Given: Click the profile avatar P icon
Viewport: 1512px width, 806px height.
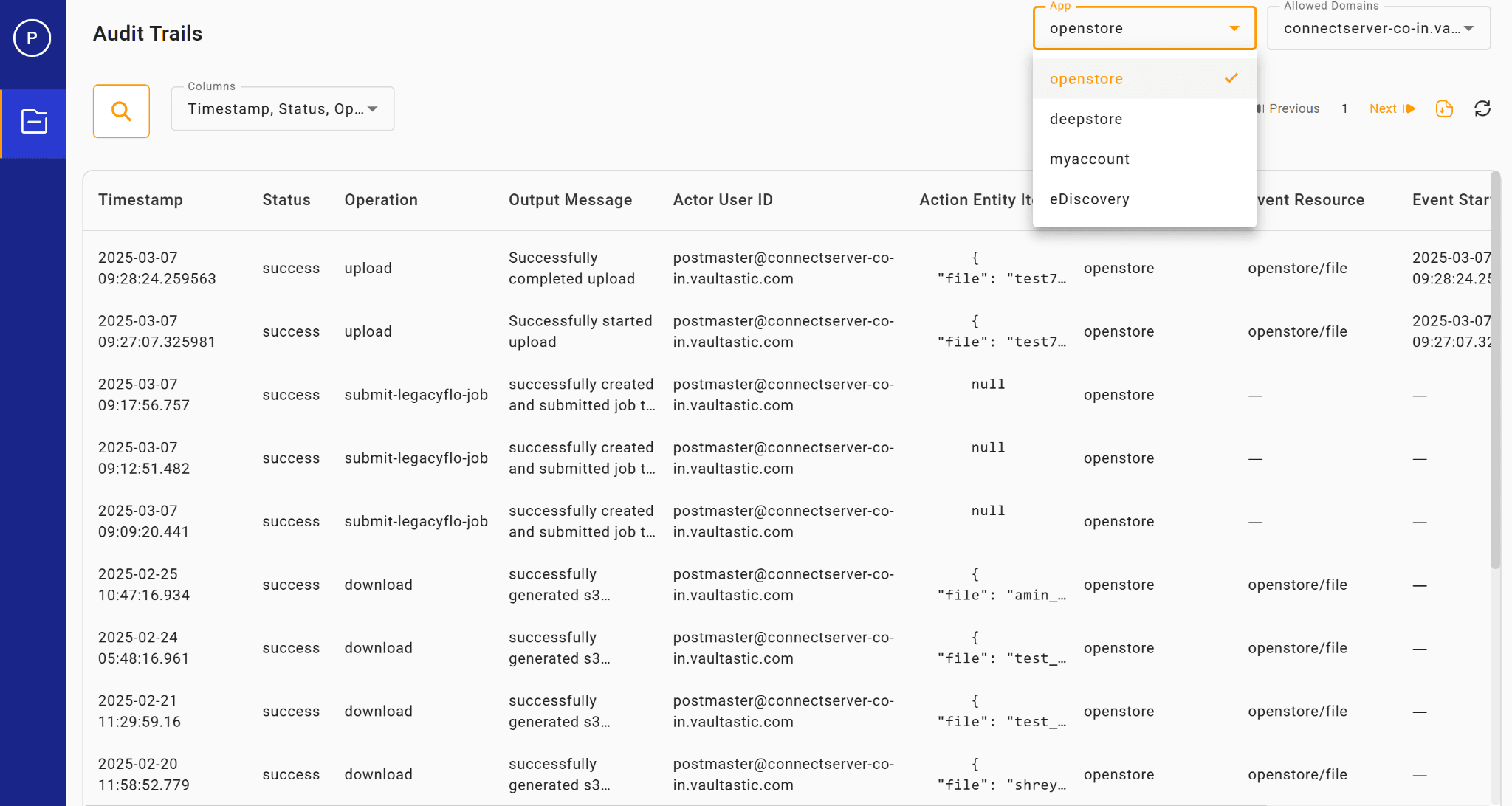Looking at the screenshot, I should (x=32, y=38).
